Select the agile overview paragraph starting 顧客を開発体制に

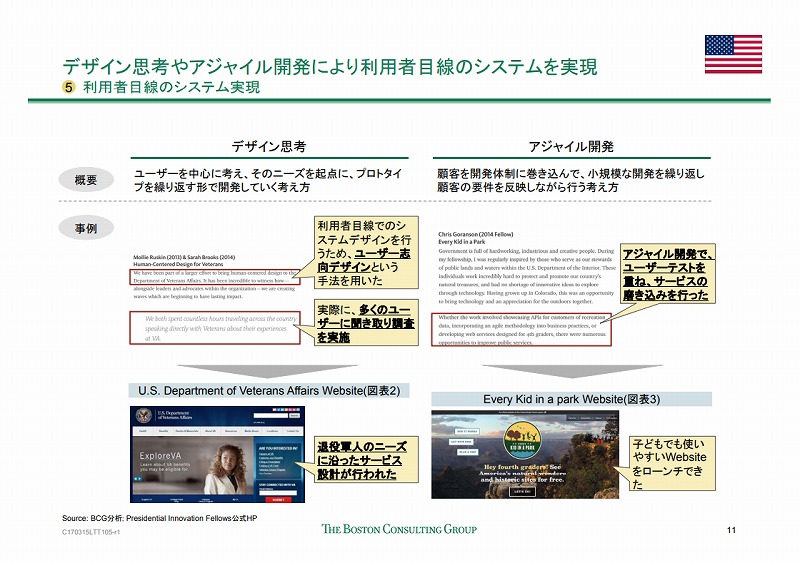tap(570, 180)
